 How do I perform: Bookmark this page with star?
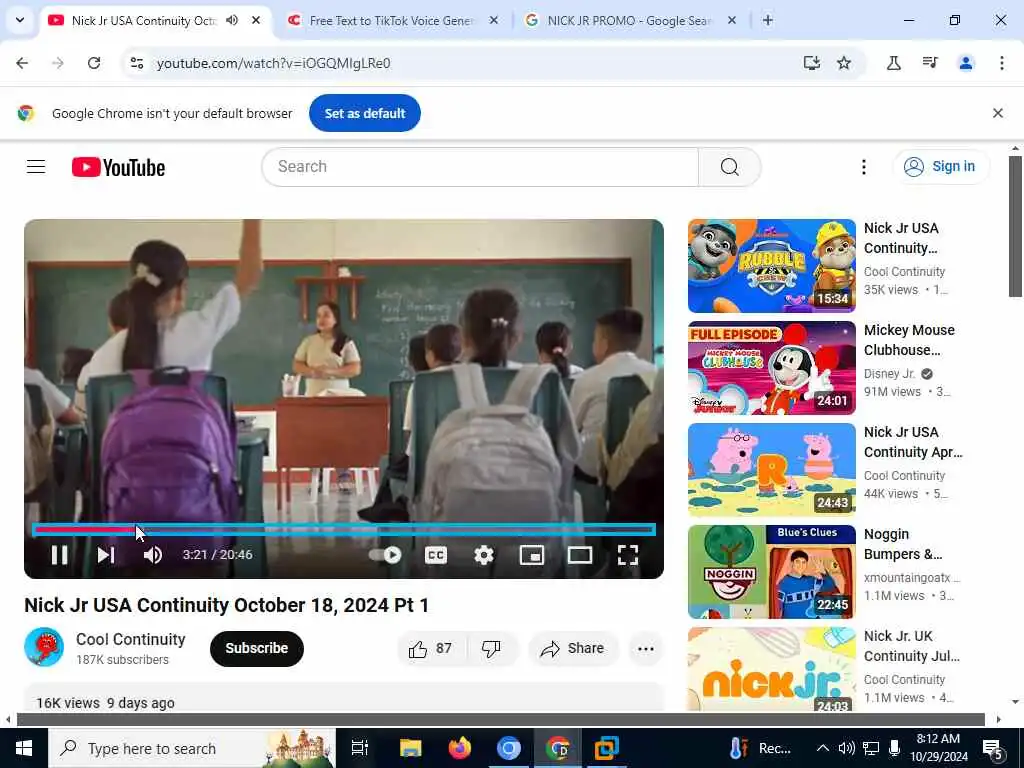(844, 63)
